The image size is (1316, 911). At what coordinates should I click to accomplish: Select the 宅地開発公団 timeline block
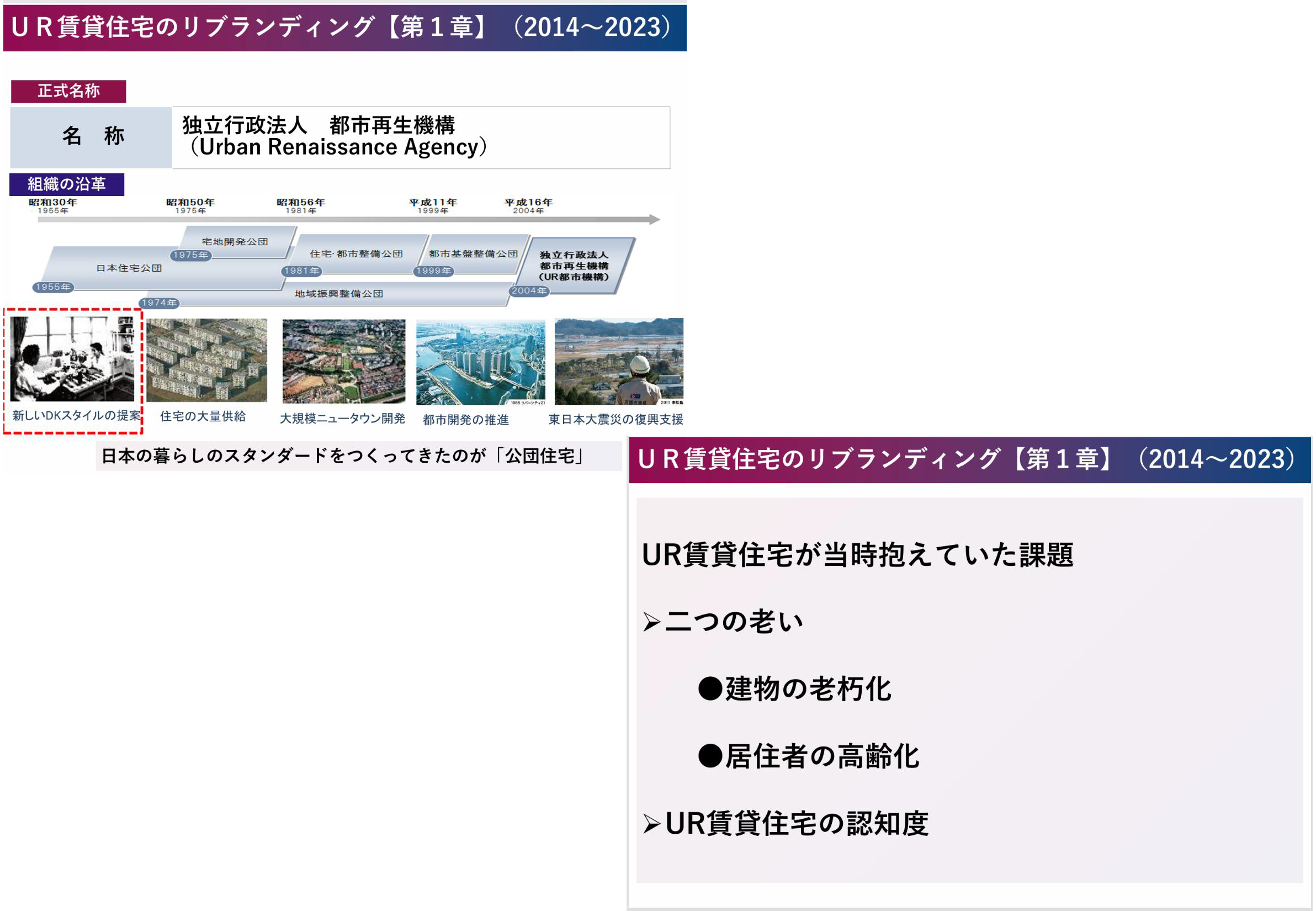[235, 242]
